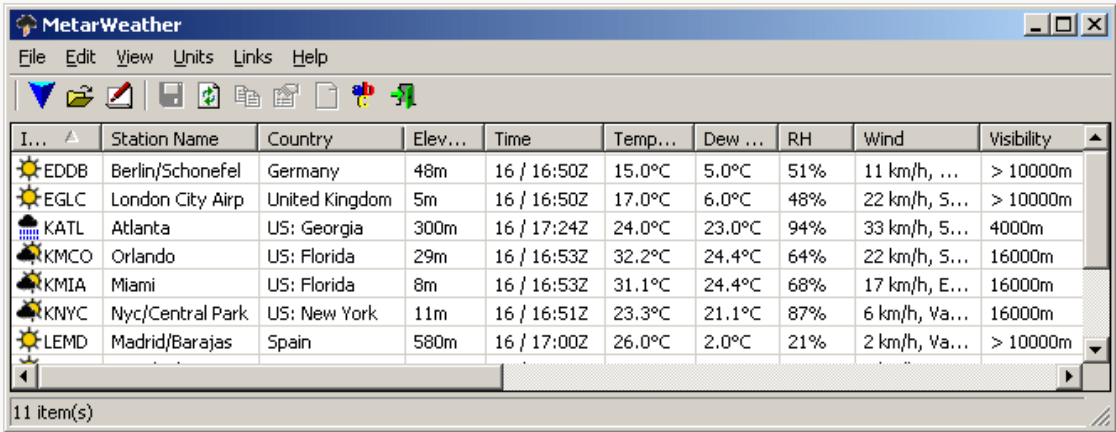The width and height of the screenshot is (1116, 432).
Task: Sort by Elevation column header
Action: click(444, 139)
